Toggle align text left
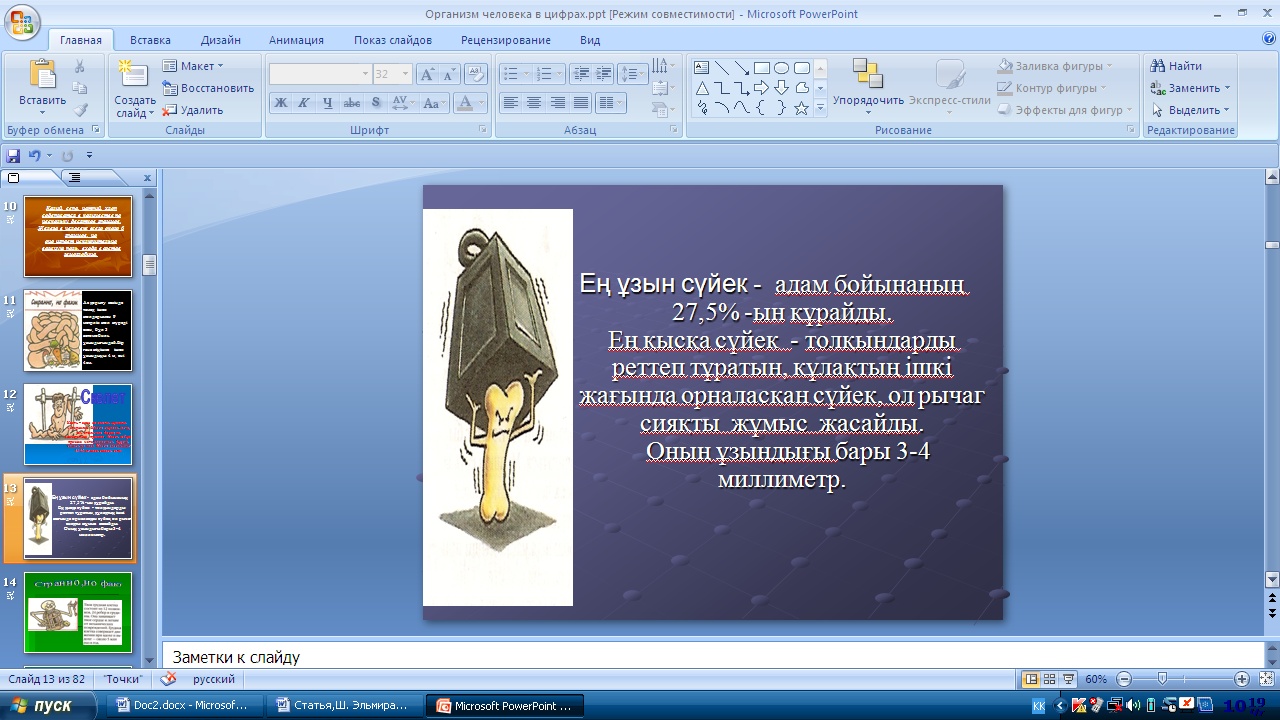The height and width of the screenshot is (720, 1280). click(511, 103)
